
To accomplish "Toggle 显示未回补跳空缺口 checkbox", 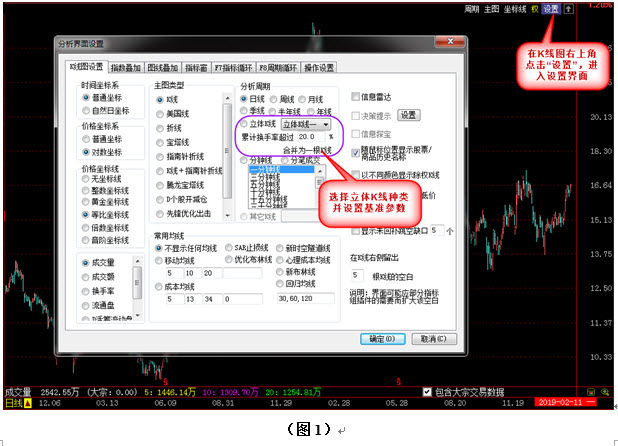I will [x=356, y=231].
